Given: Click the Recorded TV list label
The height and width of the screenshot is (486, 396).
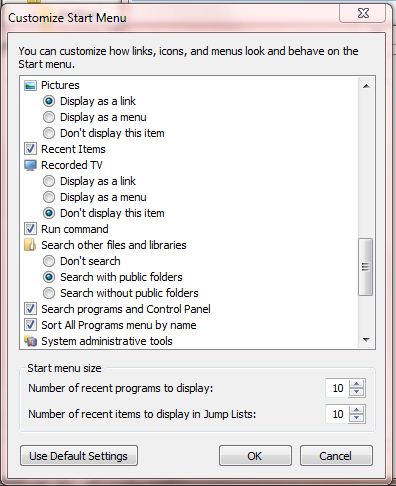Looking at the screenshot, I should (x=72, y=165).
